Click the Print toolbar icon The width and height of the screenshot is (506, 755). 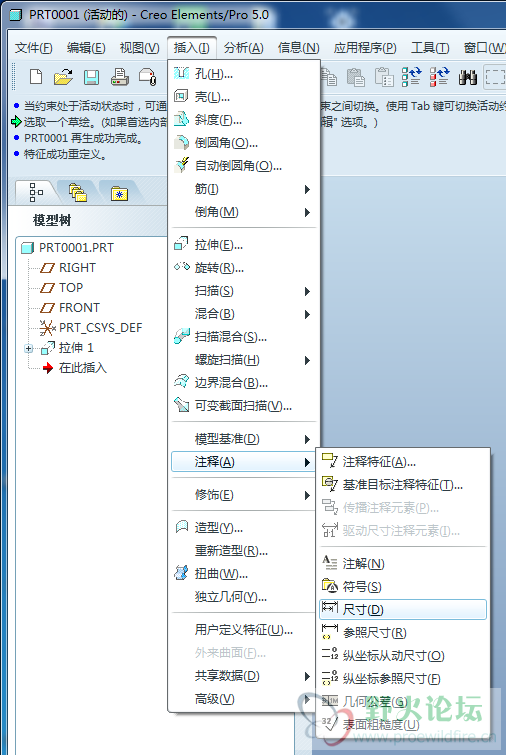point(119,77)
